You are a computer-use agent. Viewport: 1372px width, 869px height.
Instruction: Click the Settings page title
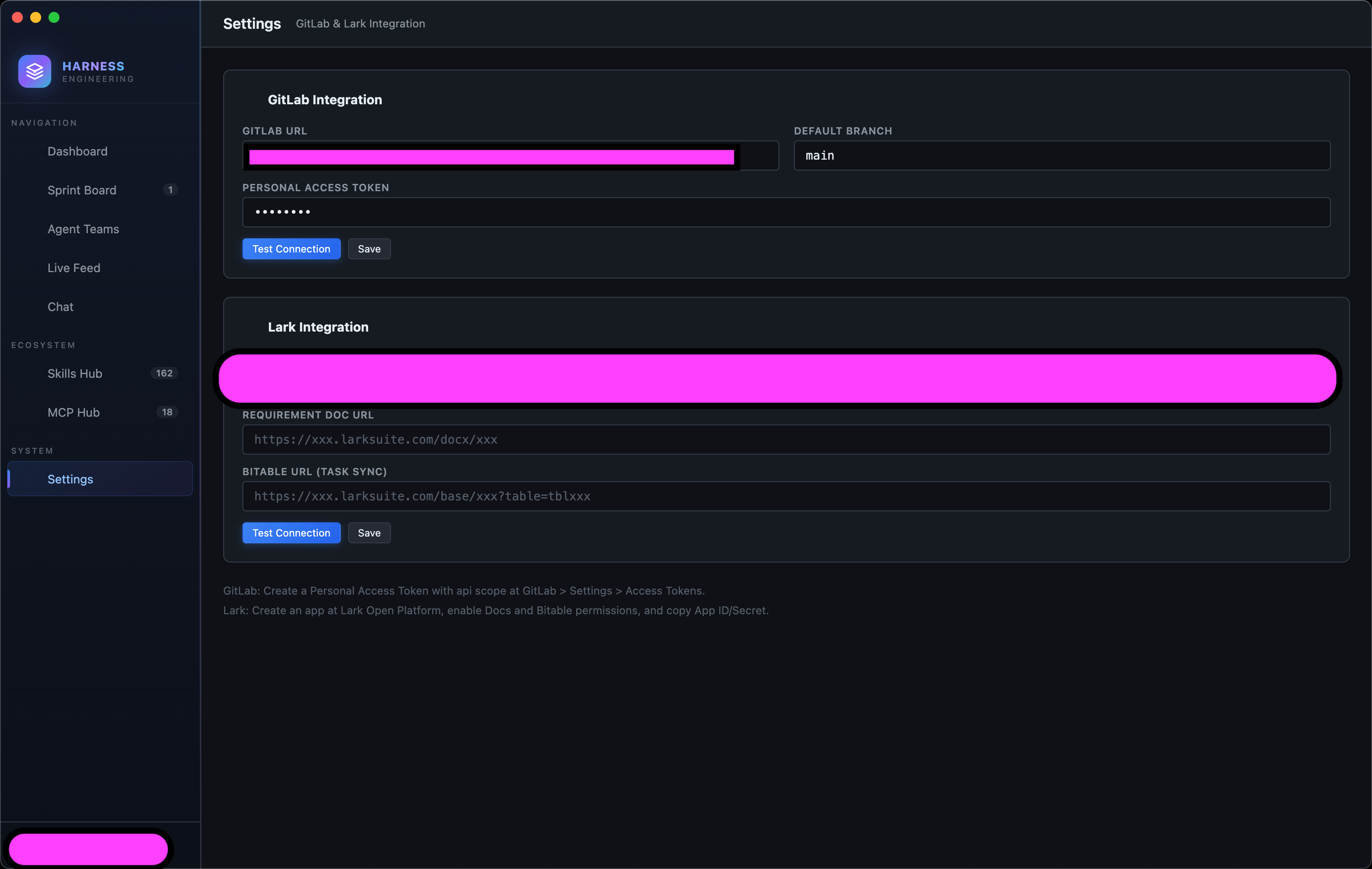coord(252,23)
